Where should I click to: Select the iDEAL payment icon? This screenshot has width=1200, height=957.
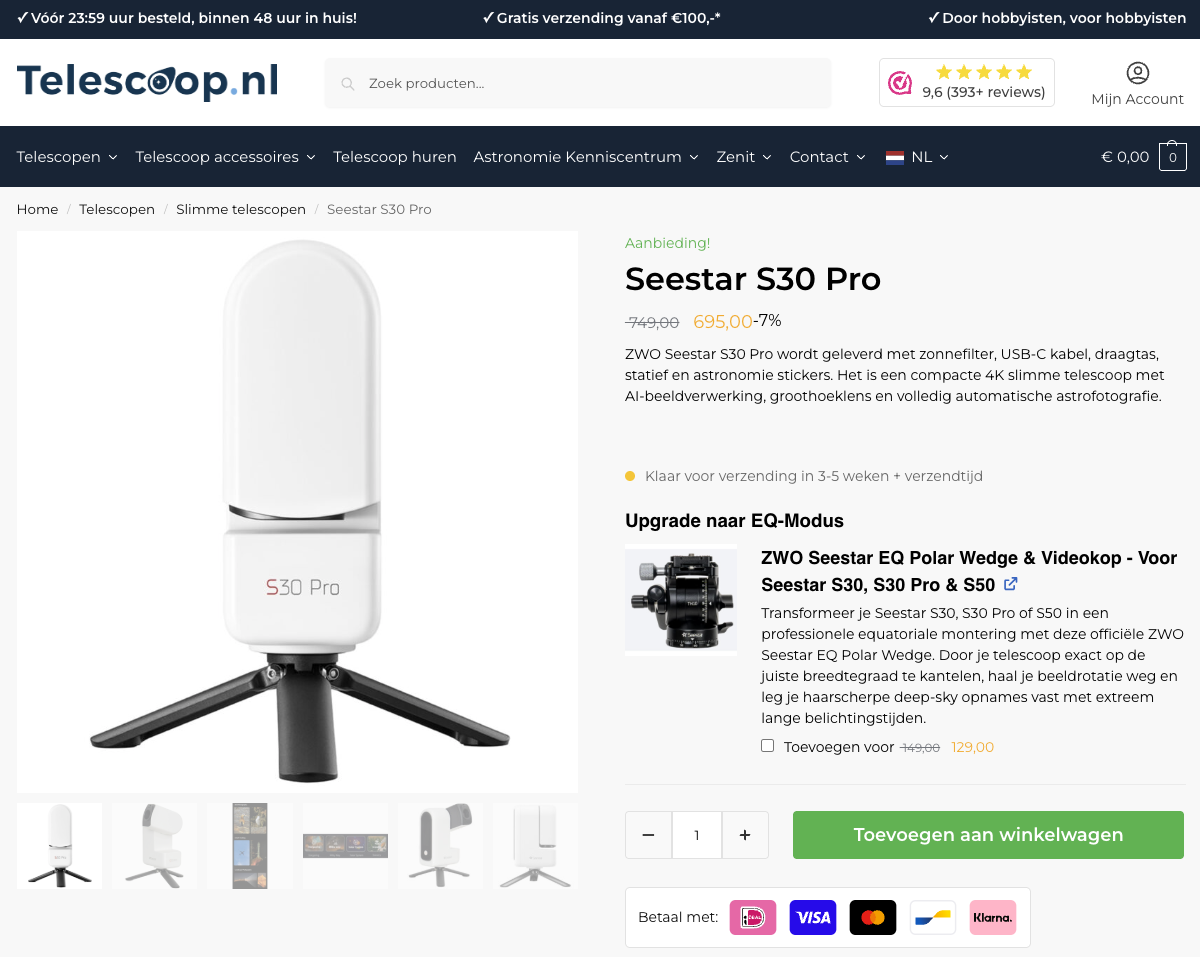tap(753, 917)
